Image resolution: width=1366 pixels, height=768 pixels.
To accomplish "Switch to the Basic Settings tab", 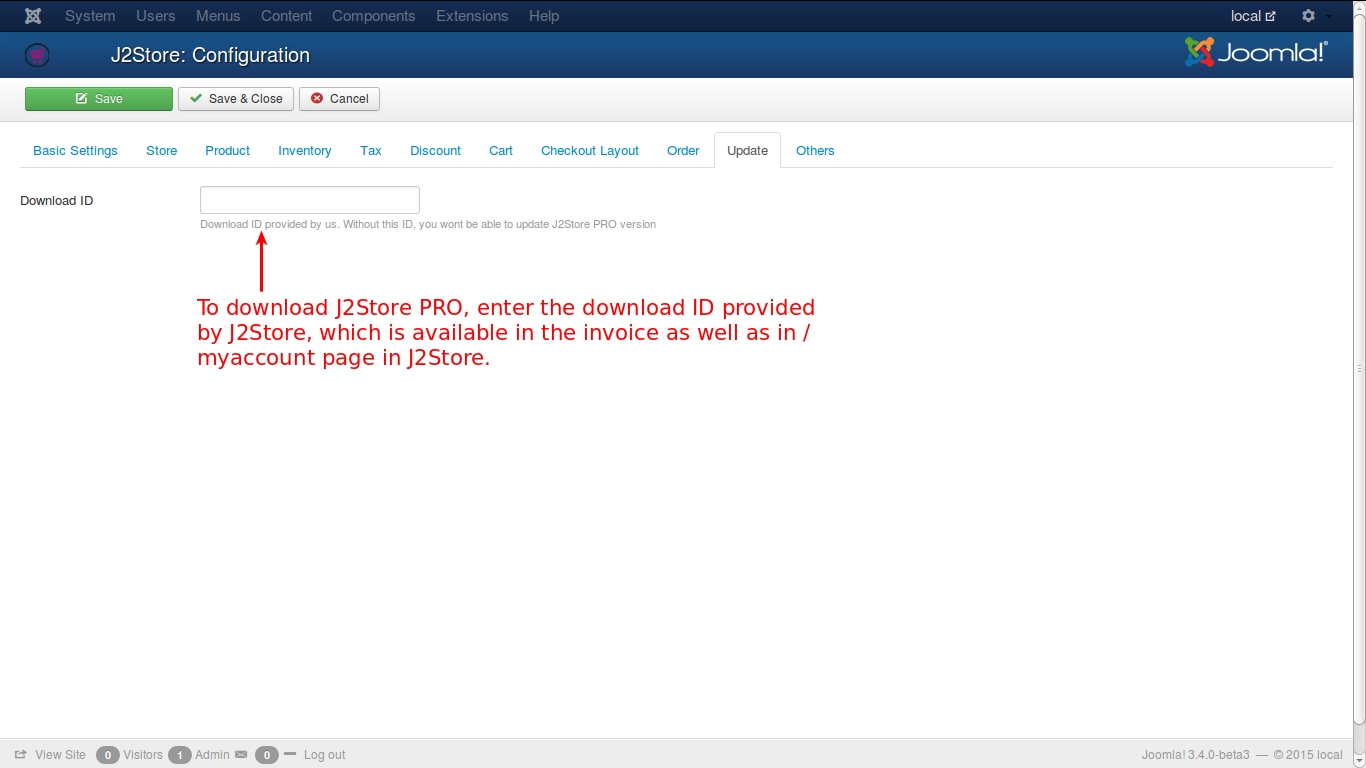I will [x=75, y=151].
